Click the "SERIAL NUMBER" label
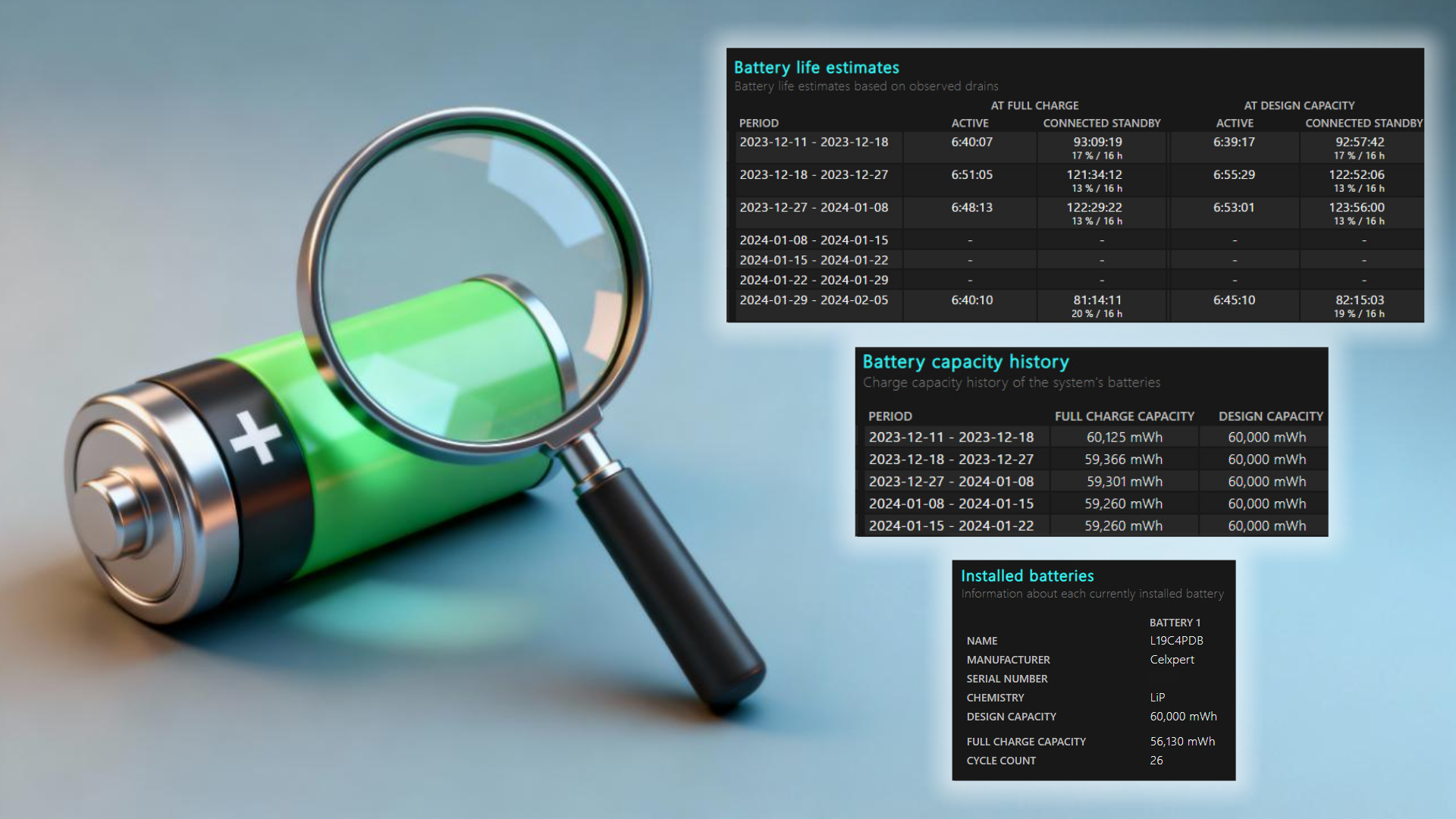This screenshot has height=819, width=1456. [x=1006, y=679]
